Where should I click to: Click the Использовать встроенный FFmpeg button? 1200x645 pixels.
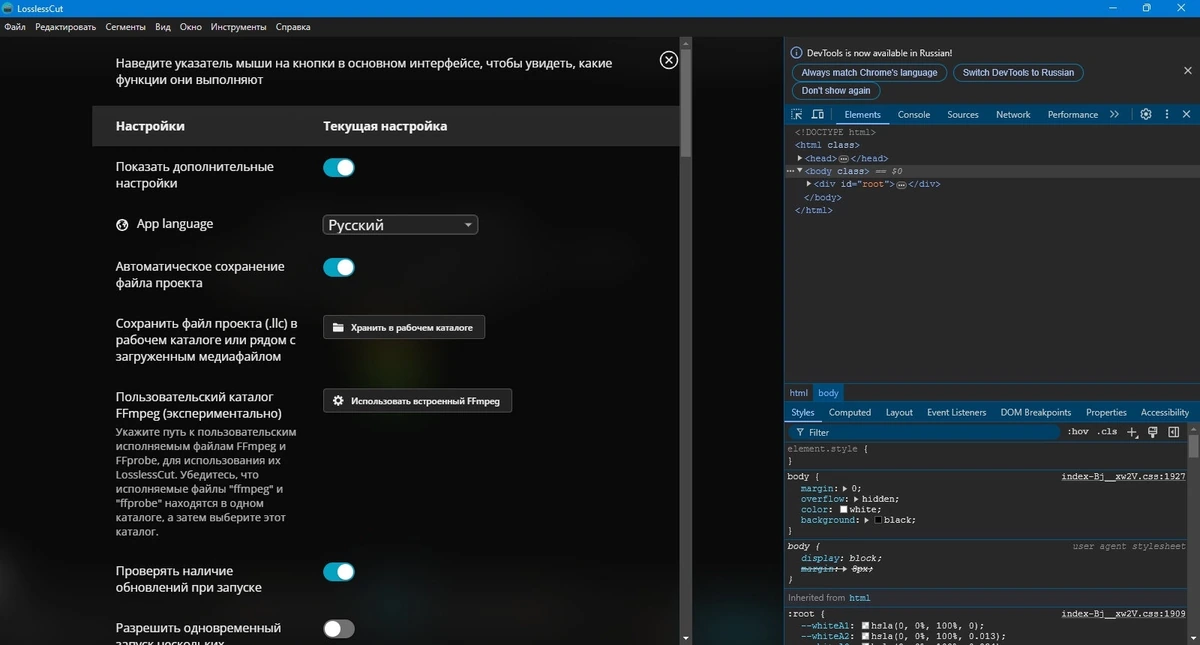click(418, 401)
